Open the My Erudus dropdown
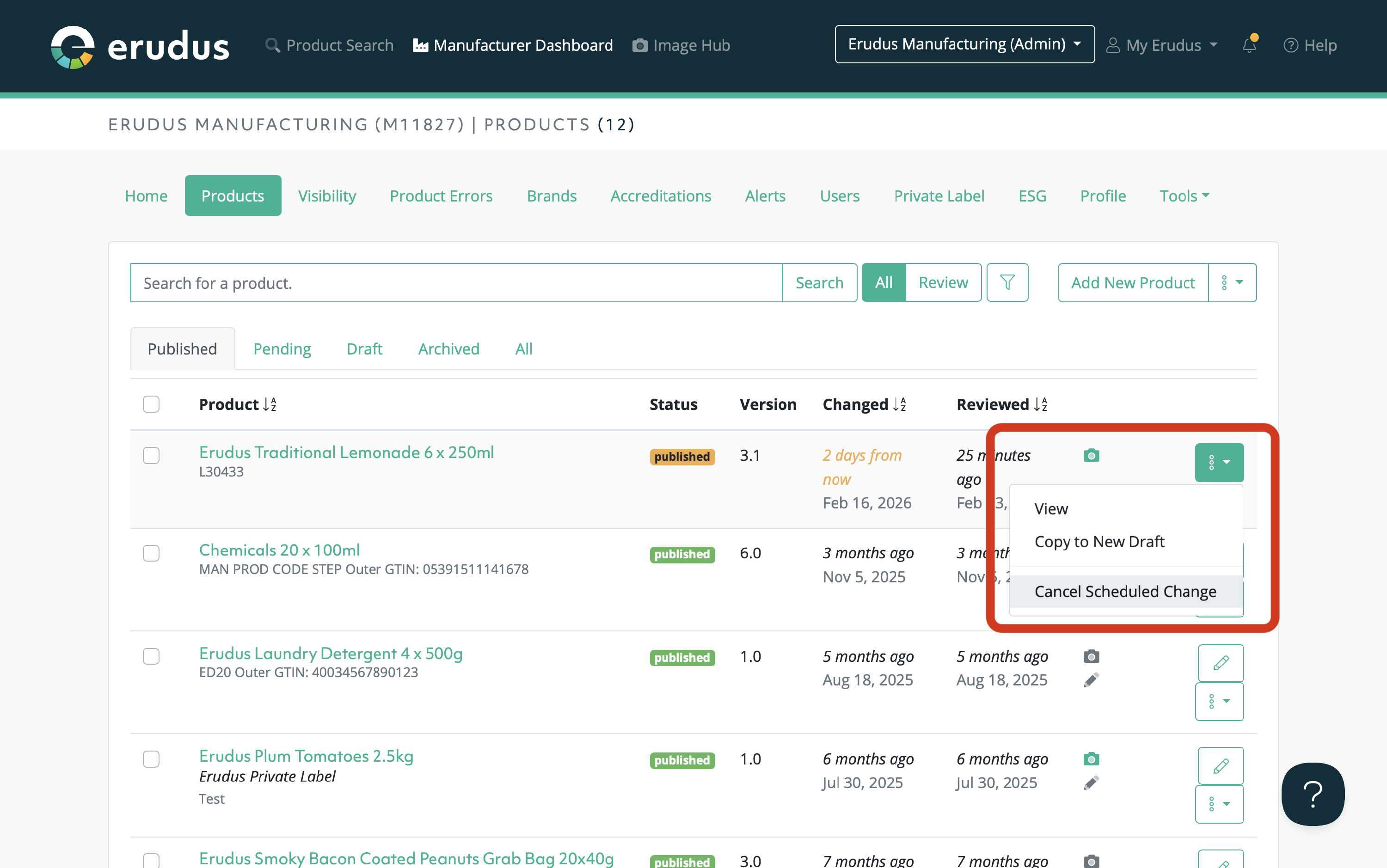This screenshot has height=868, width=1387. tap(1162, 45)
